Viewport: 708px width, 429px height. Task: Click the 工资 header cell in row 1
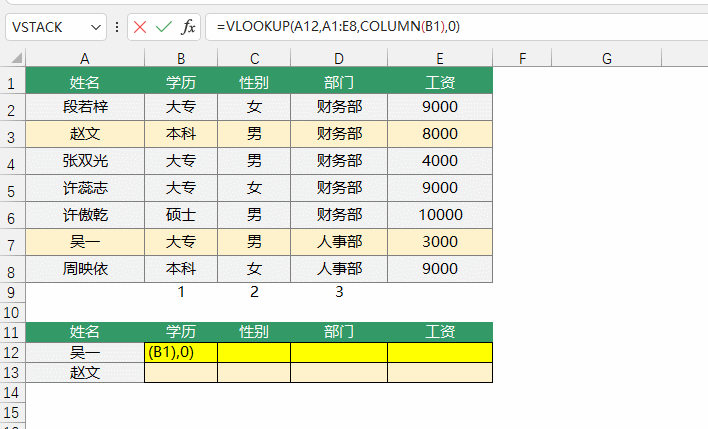pyautogui.click(x=440, y=81)
